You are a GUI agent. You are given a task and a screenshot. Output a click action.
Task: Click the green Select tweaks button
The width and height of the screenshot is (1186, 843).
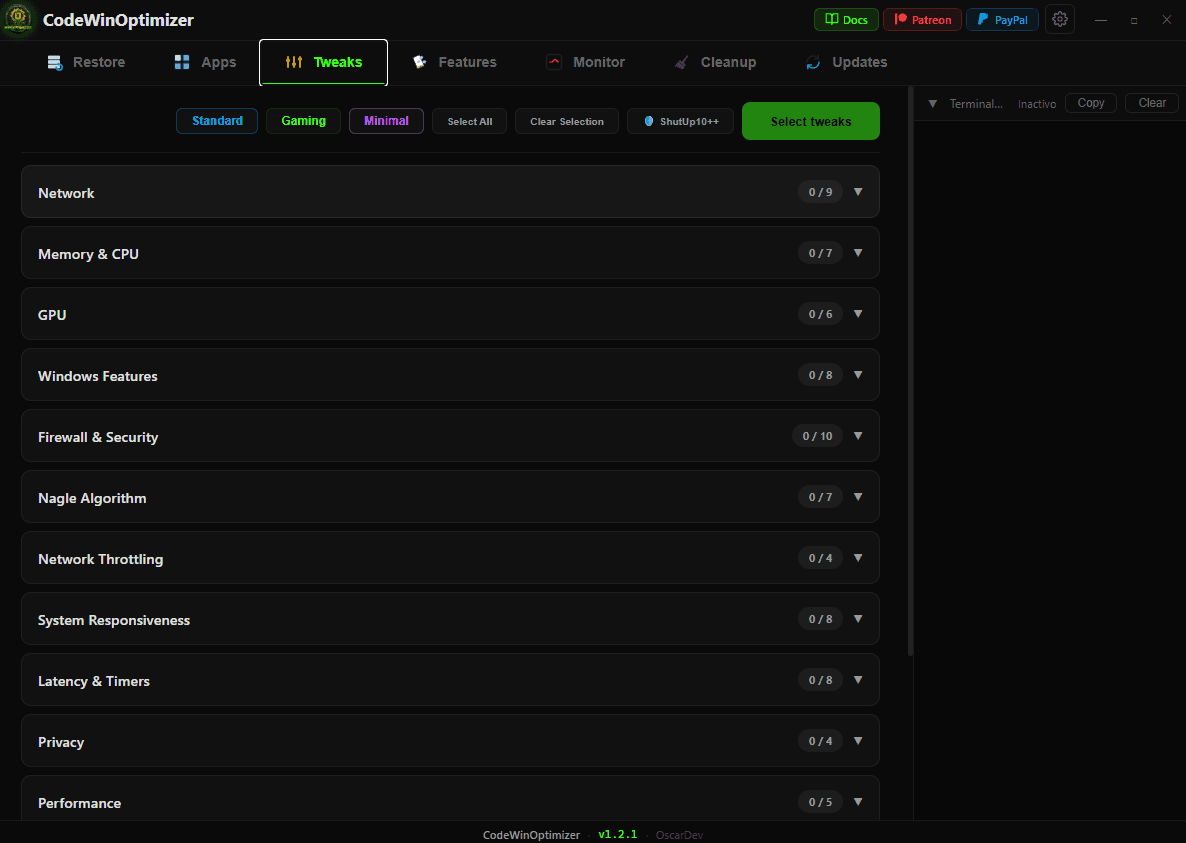point(811,121)
